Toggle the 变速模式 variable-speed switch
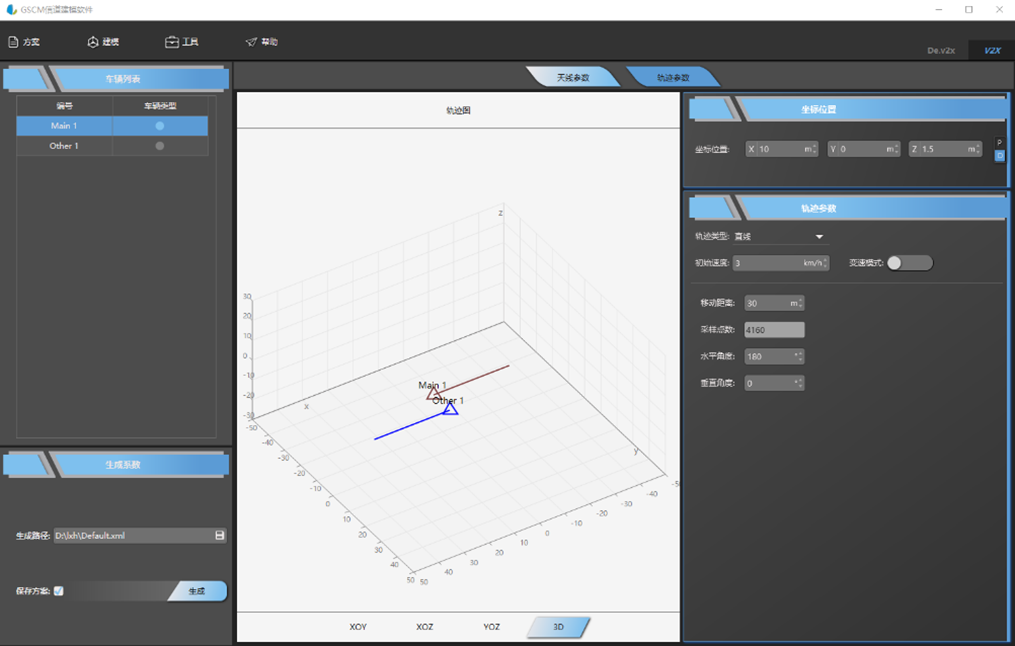 tap(909, 263)
